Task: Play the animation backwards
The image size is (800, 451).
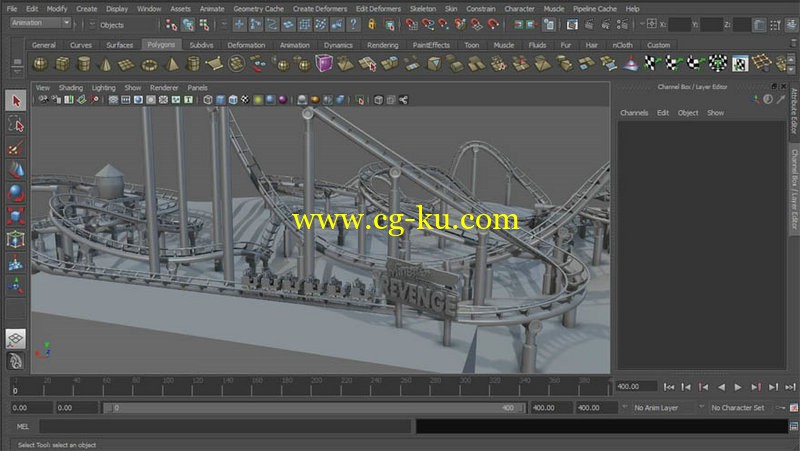Action: (721, 387)
